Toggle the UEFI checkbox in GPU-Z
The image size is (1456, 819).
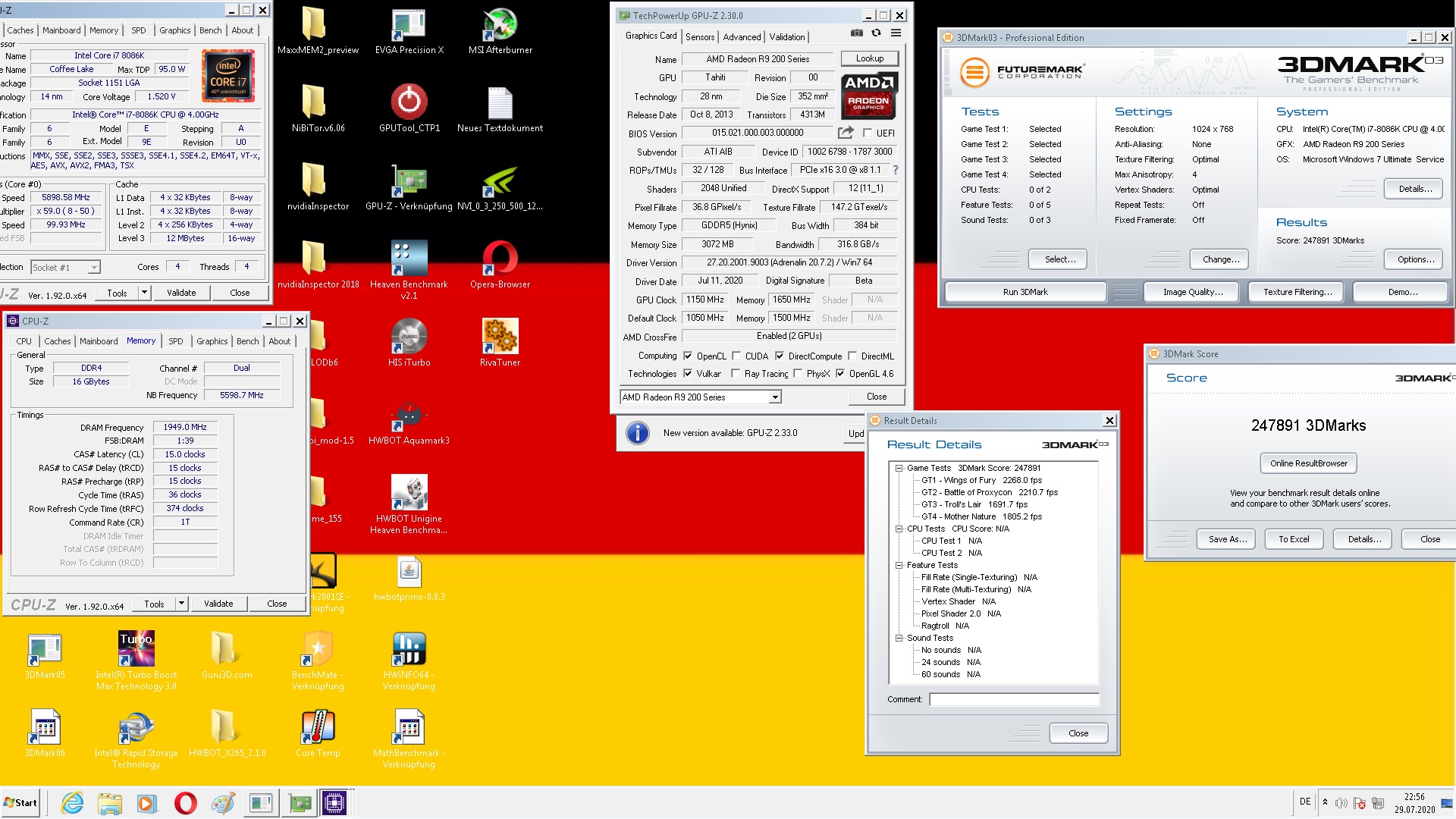pos(868,133)
